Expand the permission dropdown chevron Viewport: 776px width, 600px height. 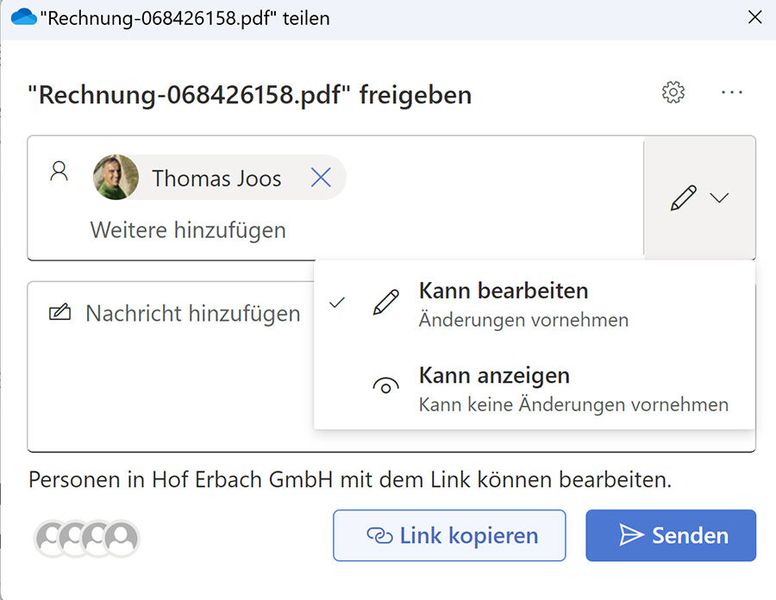(720, 198)
